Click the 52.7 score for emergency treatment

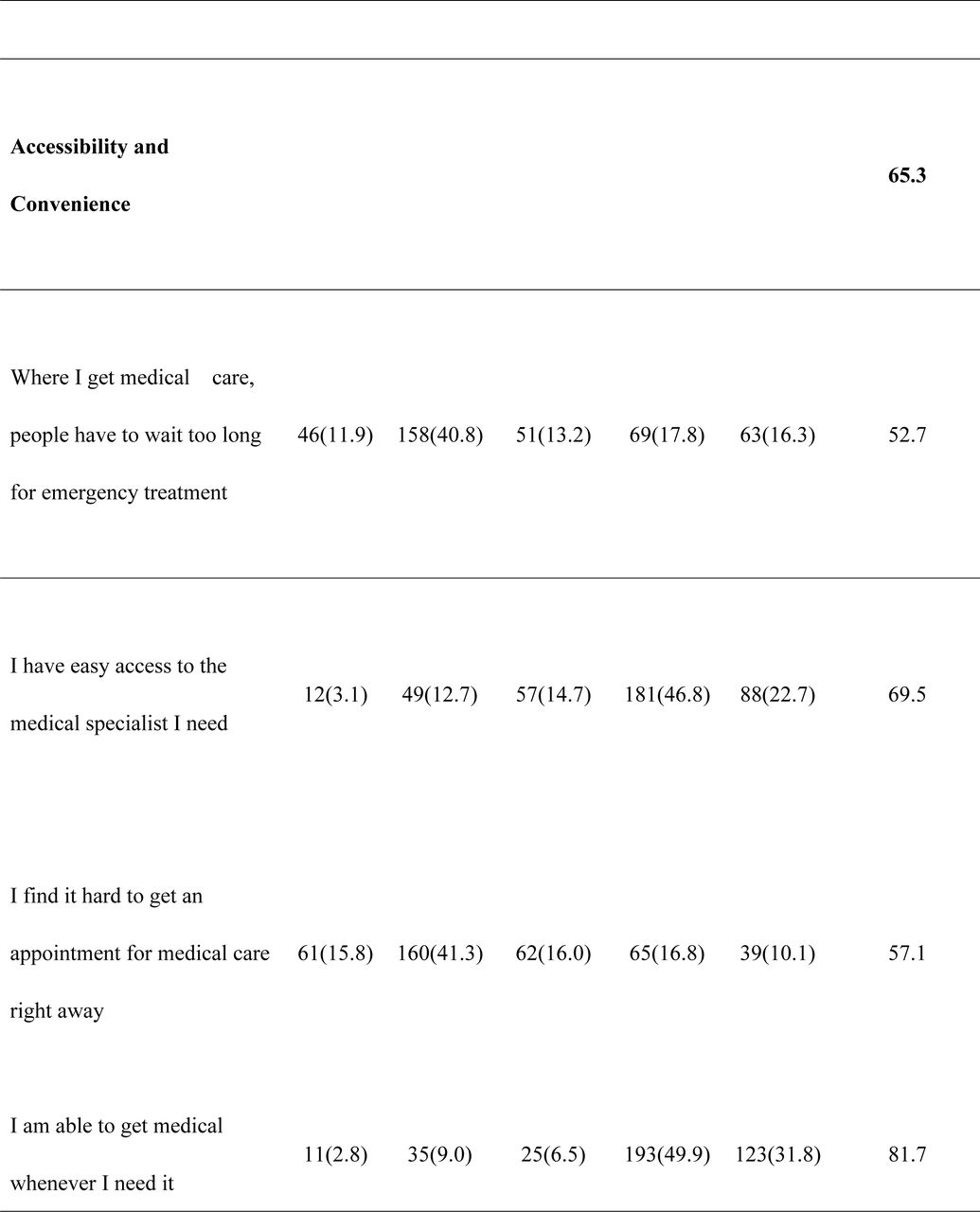907,436
